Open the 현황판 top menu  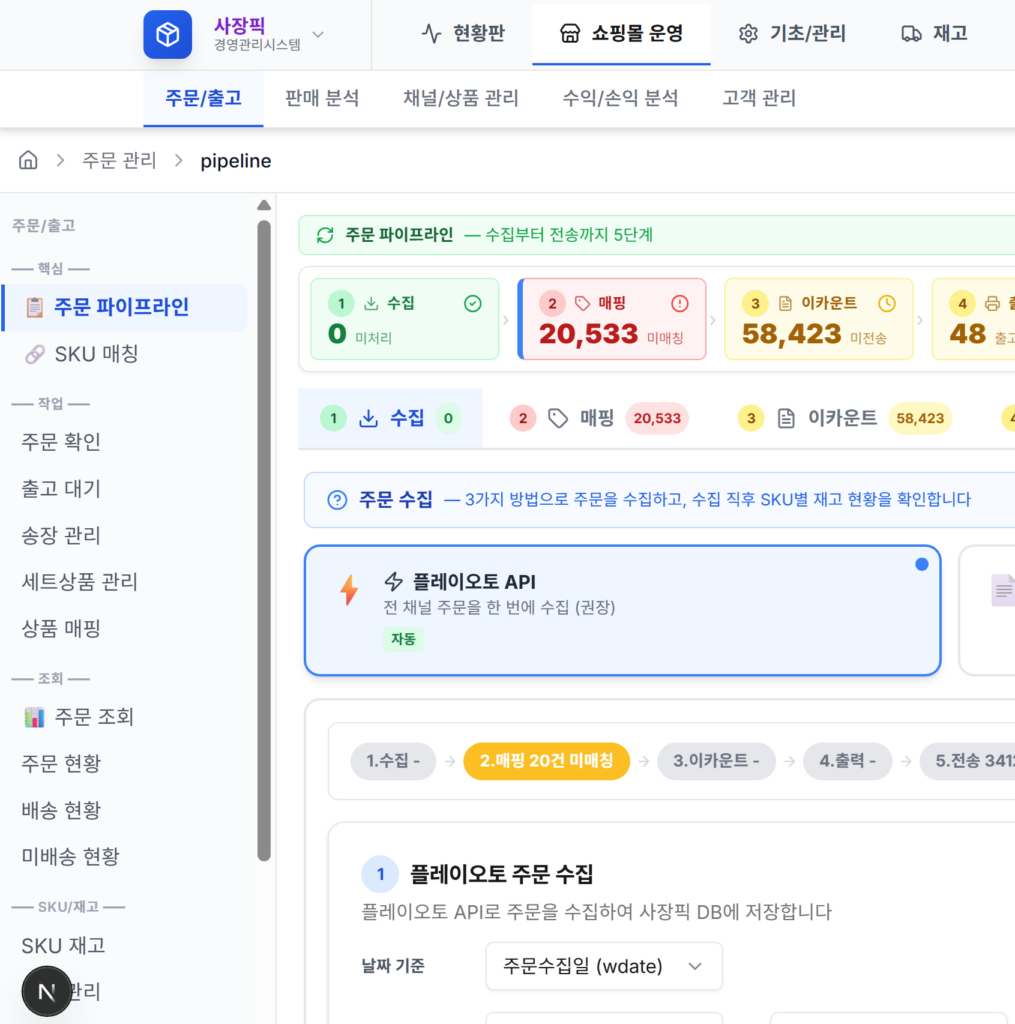click(x=462, y=34)
